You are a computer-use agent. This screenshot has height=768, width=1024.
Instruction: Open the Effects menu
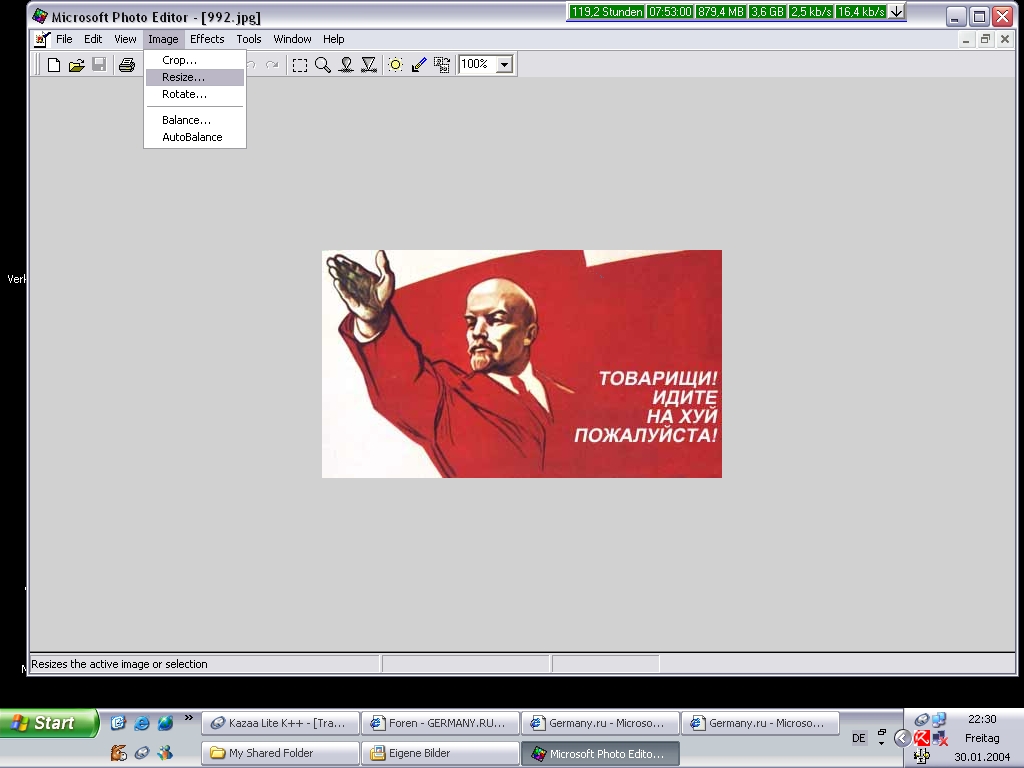click(207, 39)
